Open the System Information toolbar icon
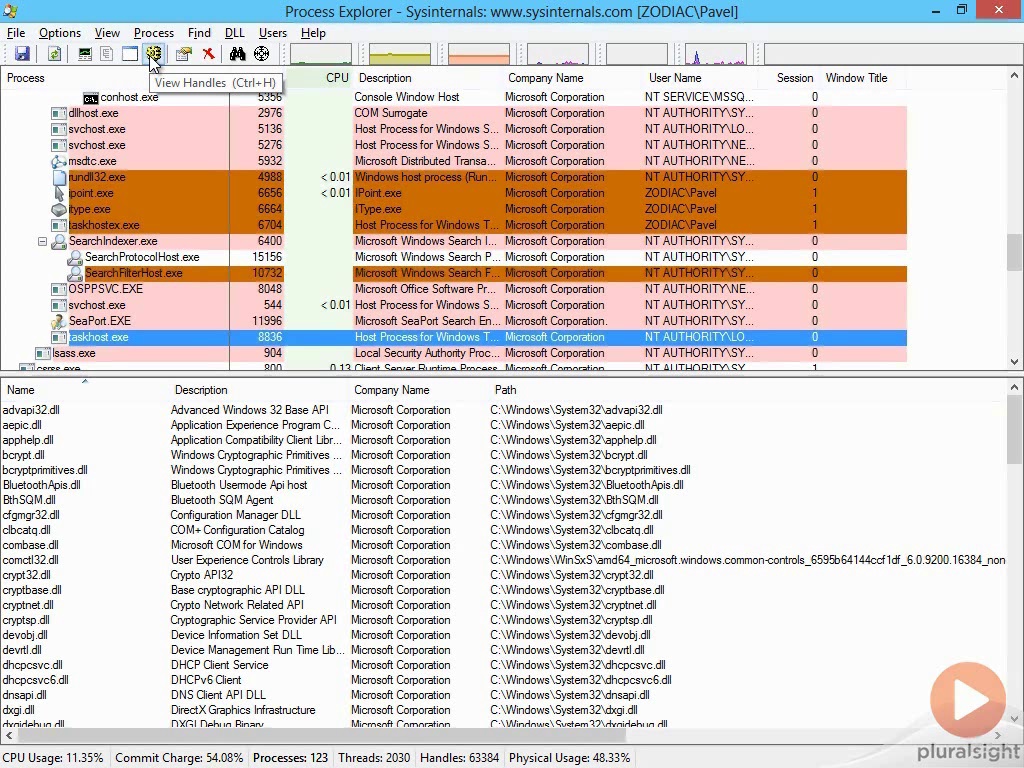The image size is (1024, 768). click(x=85, y=54)
